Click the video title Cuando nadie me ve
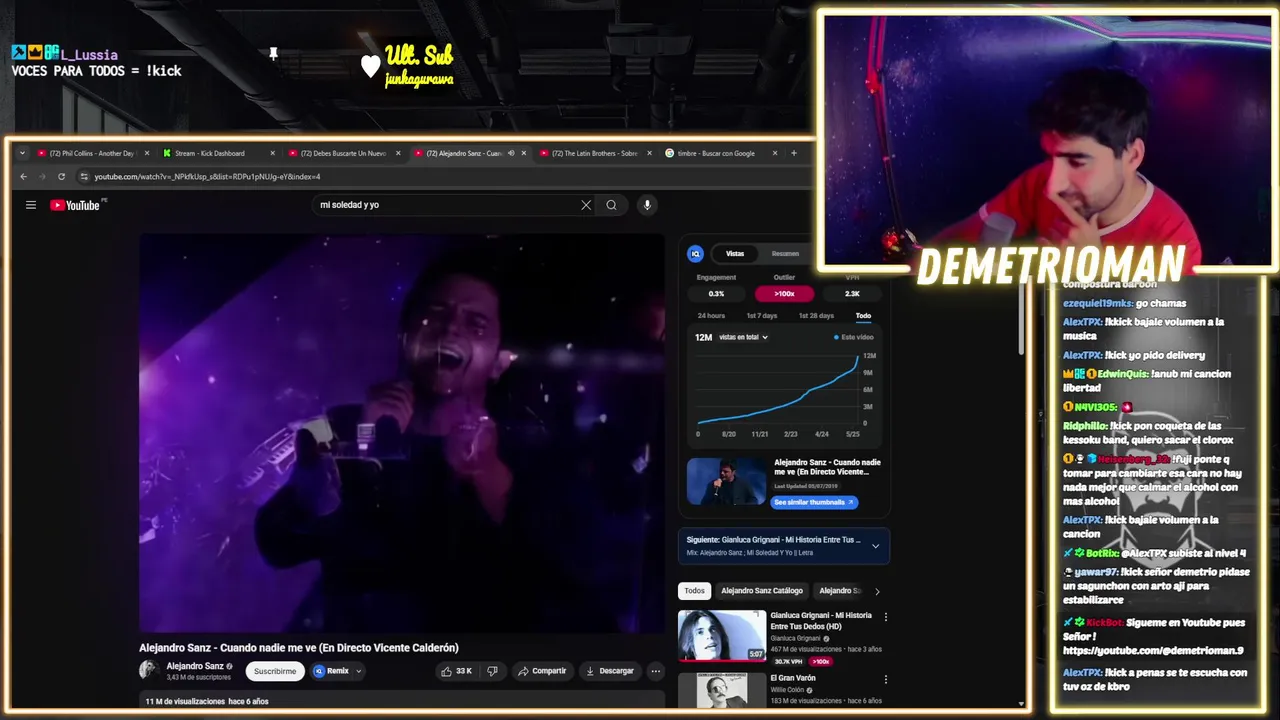Image resolution: width=1280 pixels, height=720 pixels. [299, 648]
